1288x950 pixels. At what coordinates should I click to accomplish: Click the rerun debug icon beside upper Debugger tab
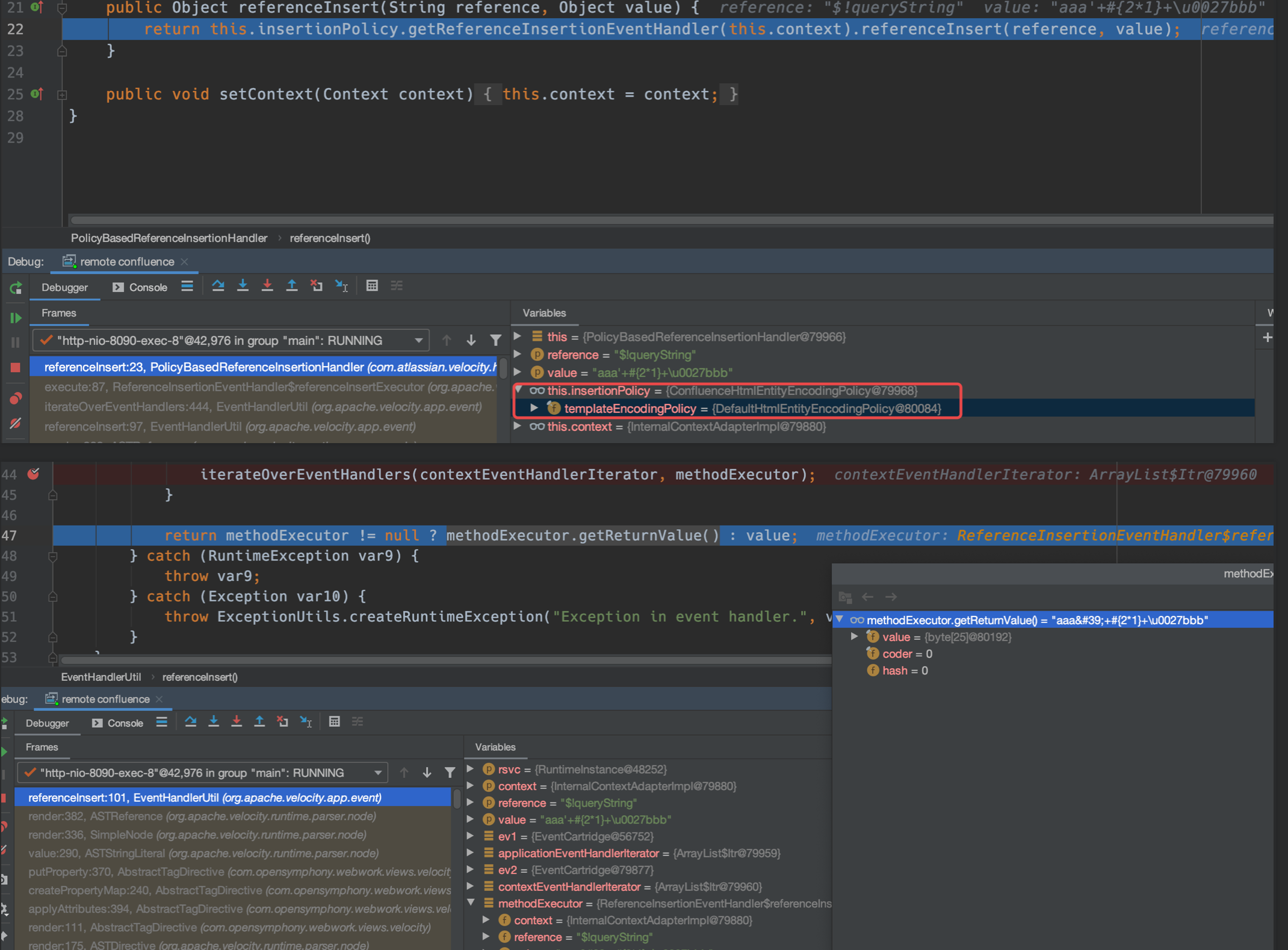tap(16, 288)
